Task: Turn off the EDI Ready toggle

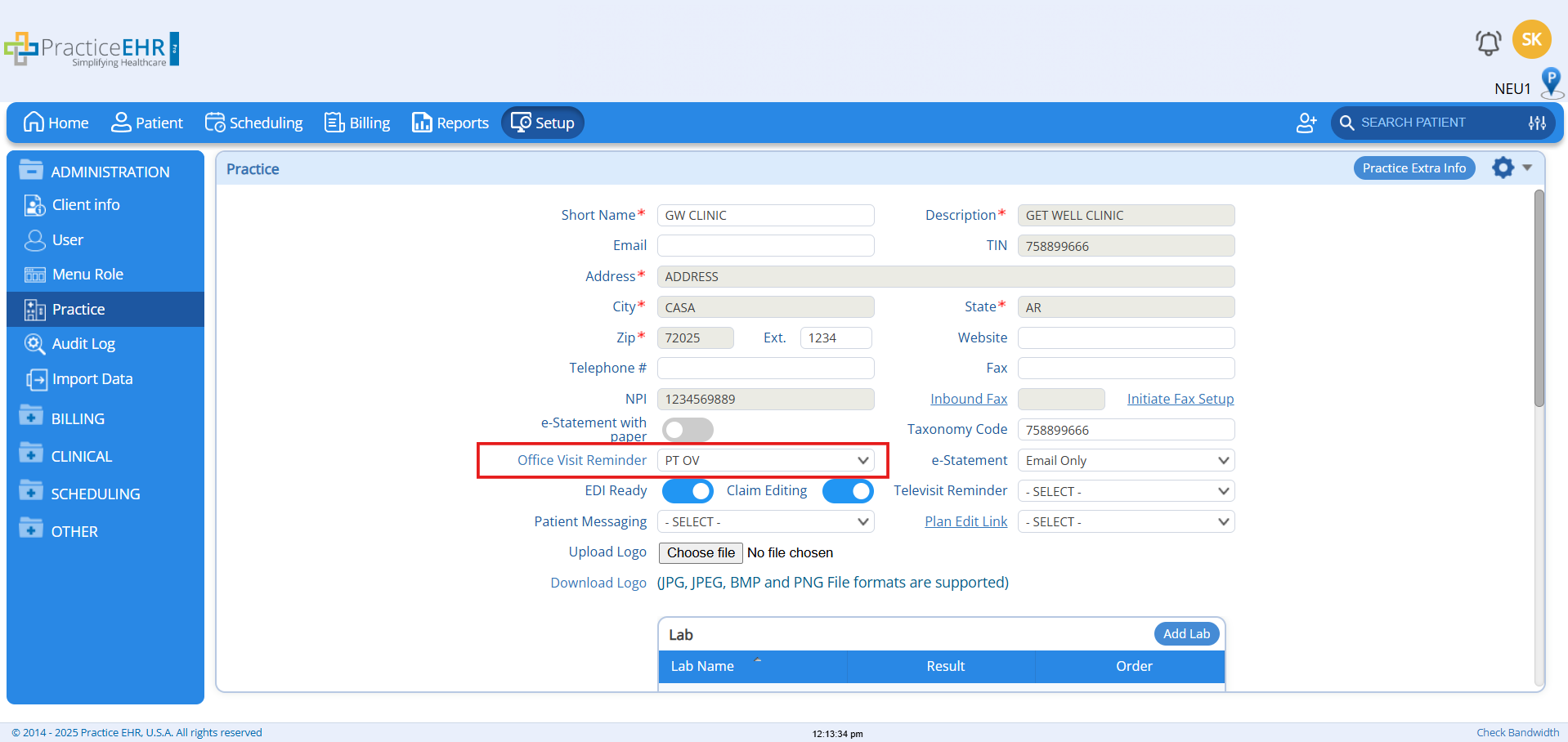Action: 688,491
